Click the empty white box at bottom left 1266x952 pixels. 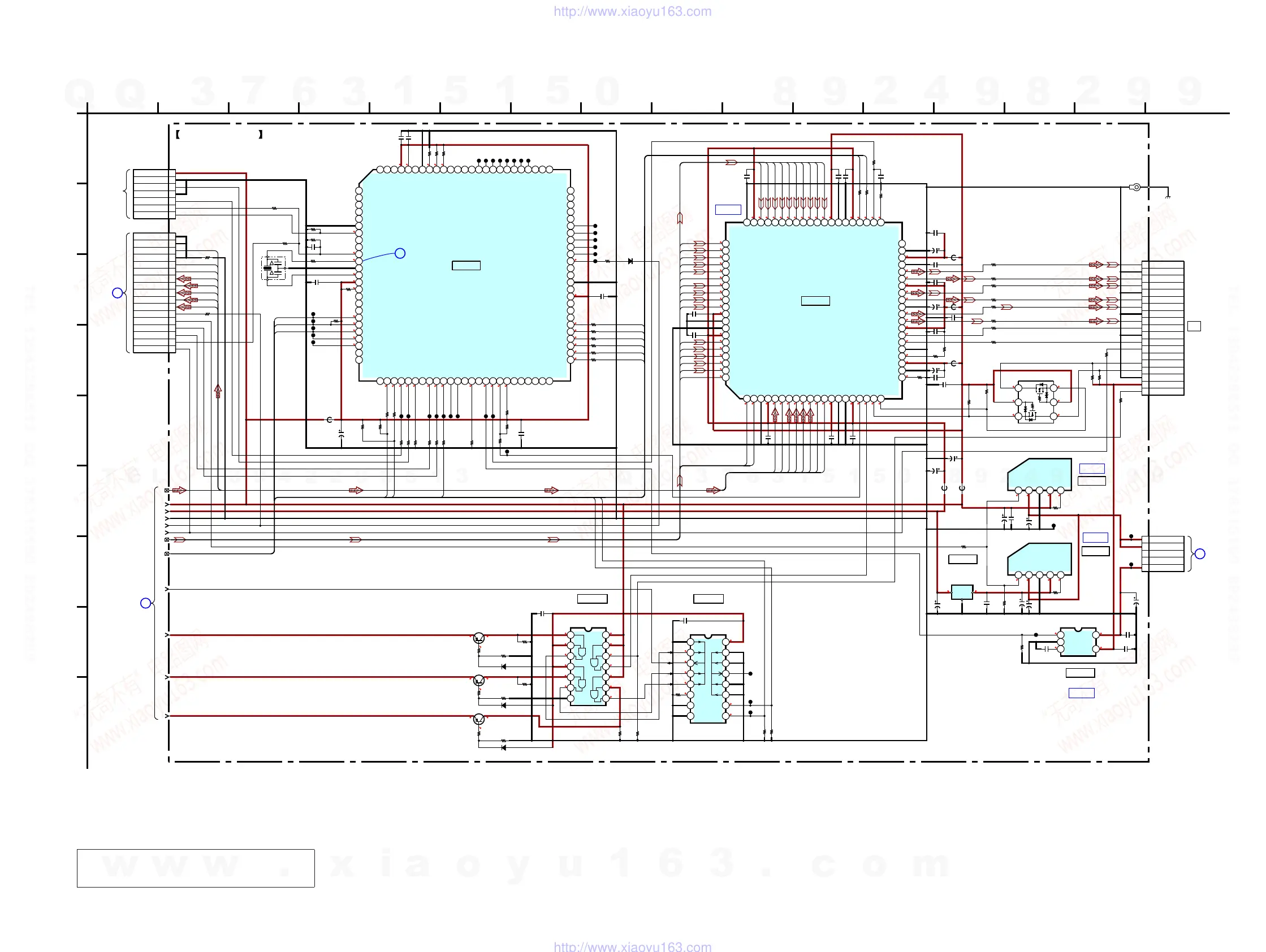196,868
